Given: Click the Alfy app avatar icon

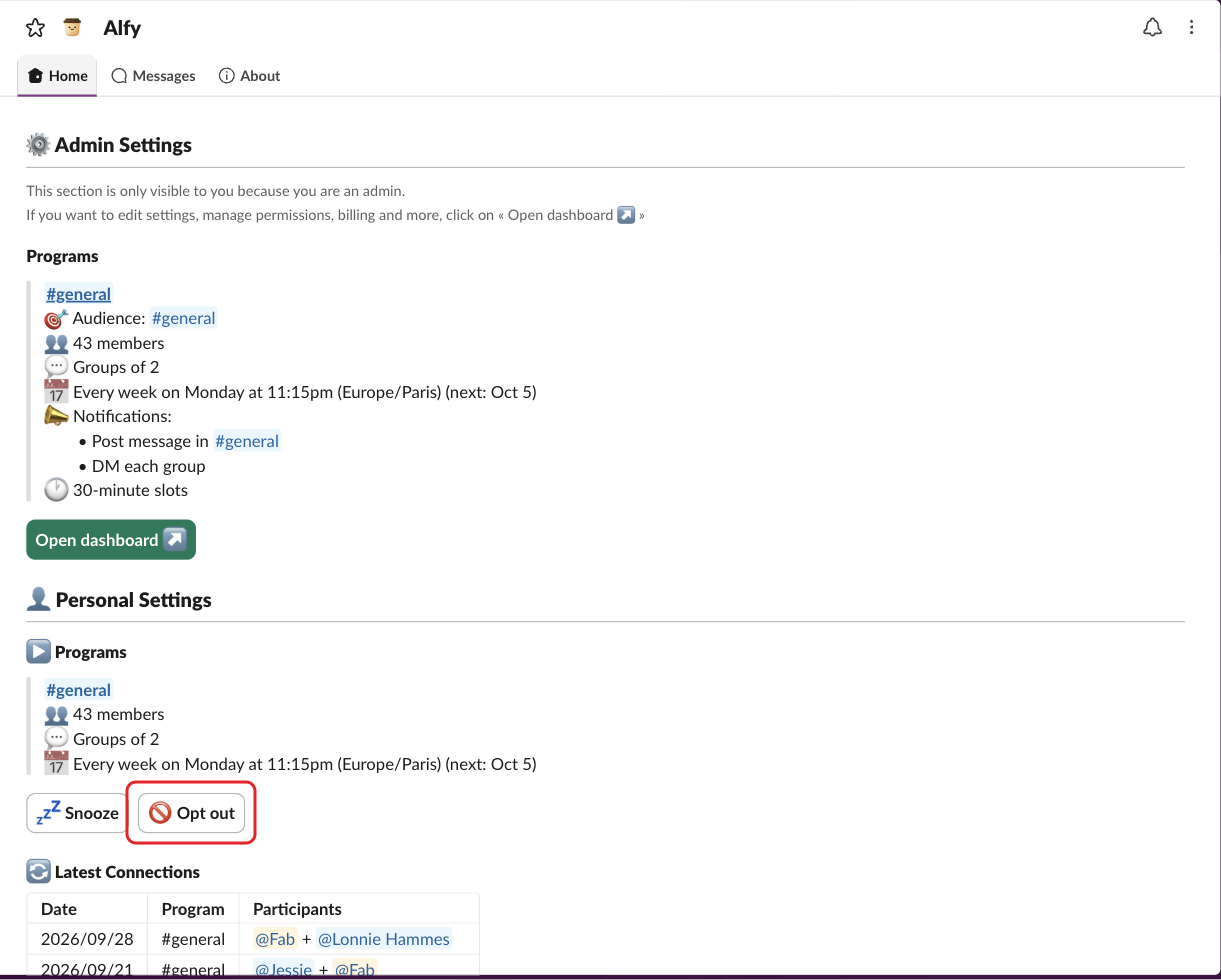Looking at the screenshot, I should pyautogui.click(x=72, y=28).
